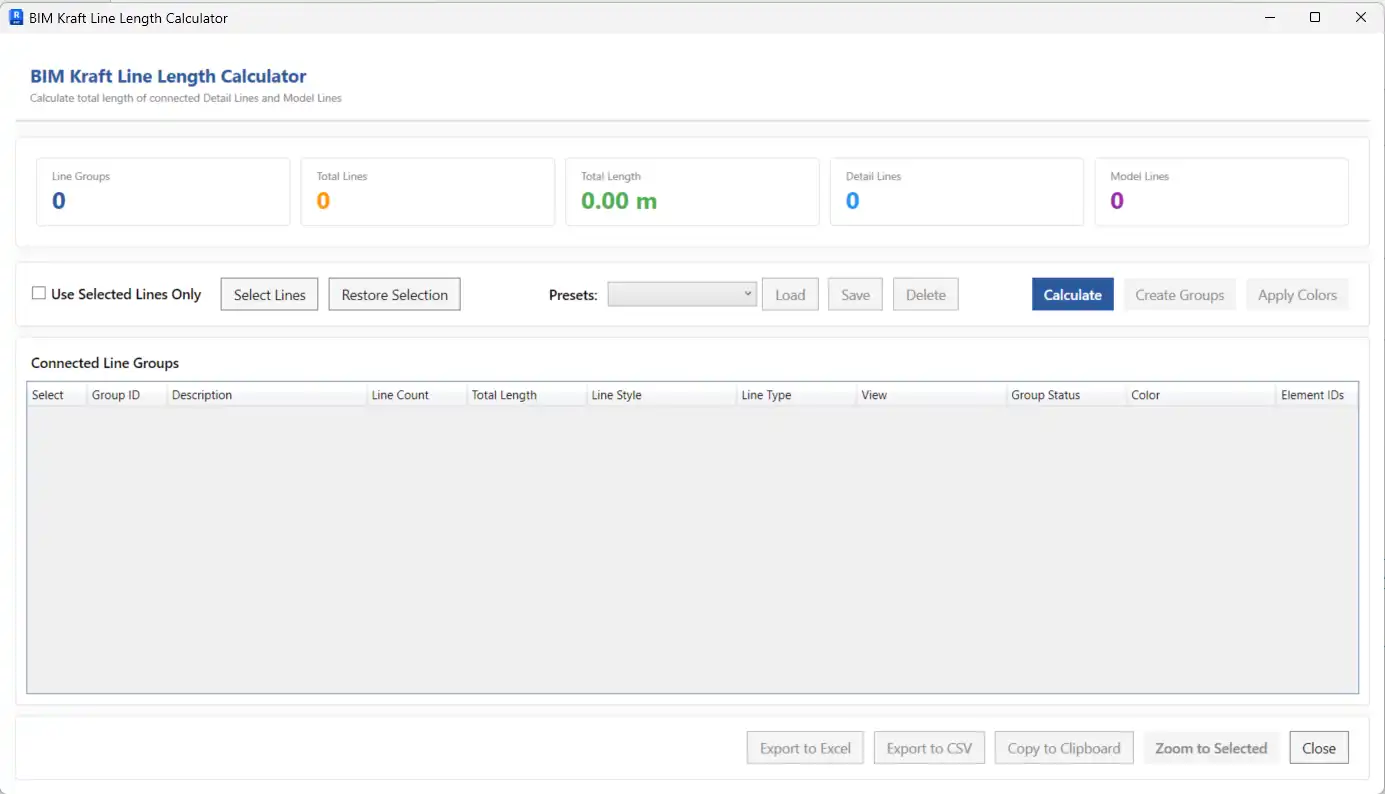This screenshot has width=1385, height=794.
Task: Click the Line Style column header
Action: click(x=616, y=395)
